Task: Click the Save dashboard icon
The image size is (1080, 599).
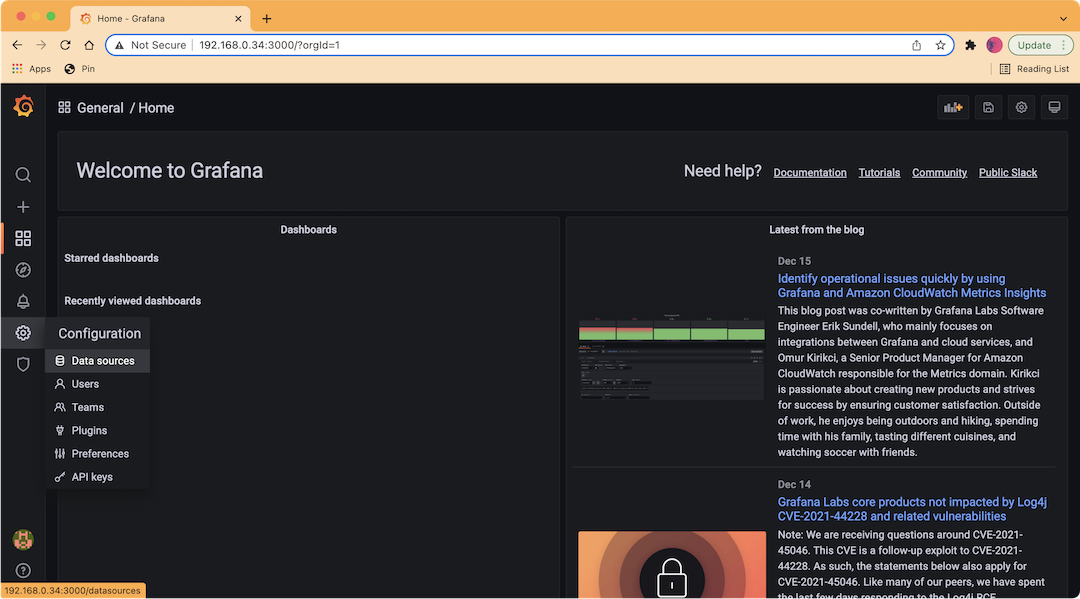Action: click(988, 107)
